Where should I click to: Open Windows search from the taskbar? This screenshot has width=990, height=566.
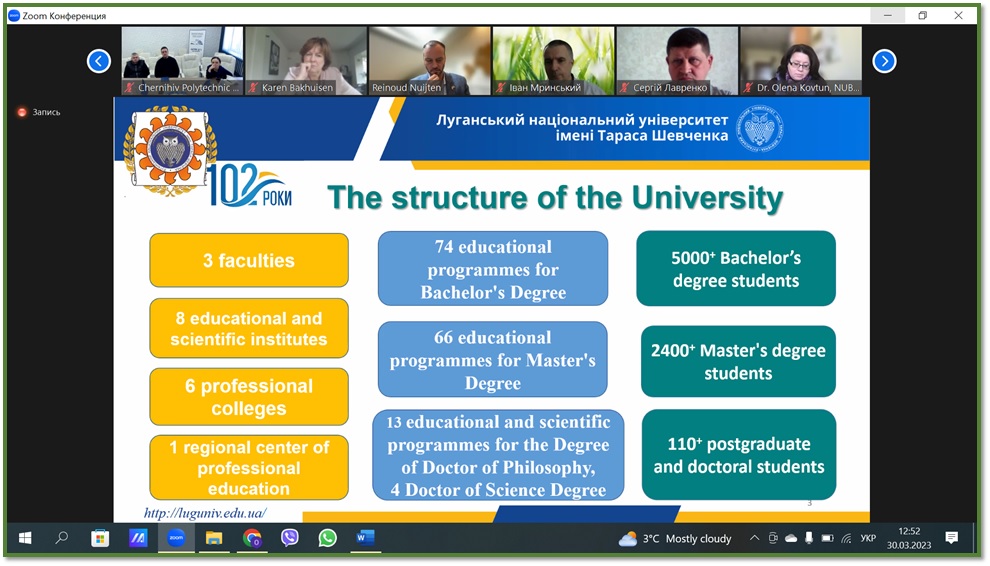click(61, 538)
